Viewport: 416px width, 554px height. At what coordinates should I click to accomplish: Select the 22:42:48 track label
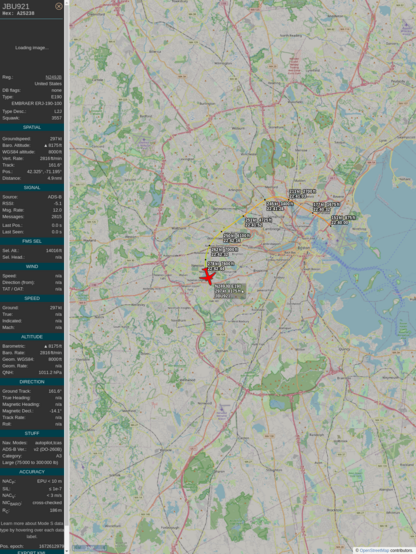[x=221, y=266]
